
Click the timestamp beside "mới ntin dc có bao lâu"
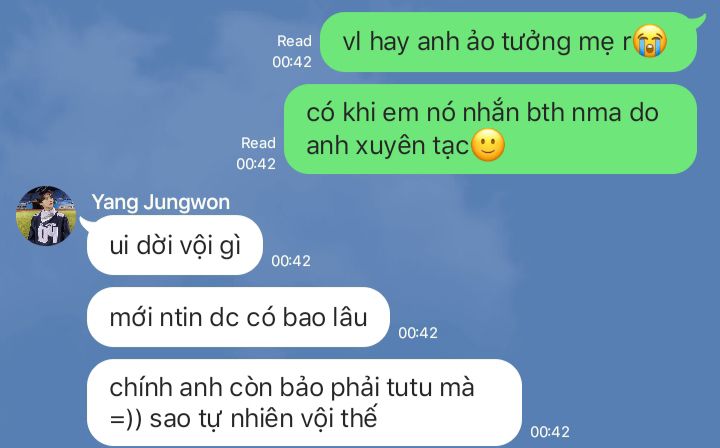[x=418, y=333]
